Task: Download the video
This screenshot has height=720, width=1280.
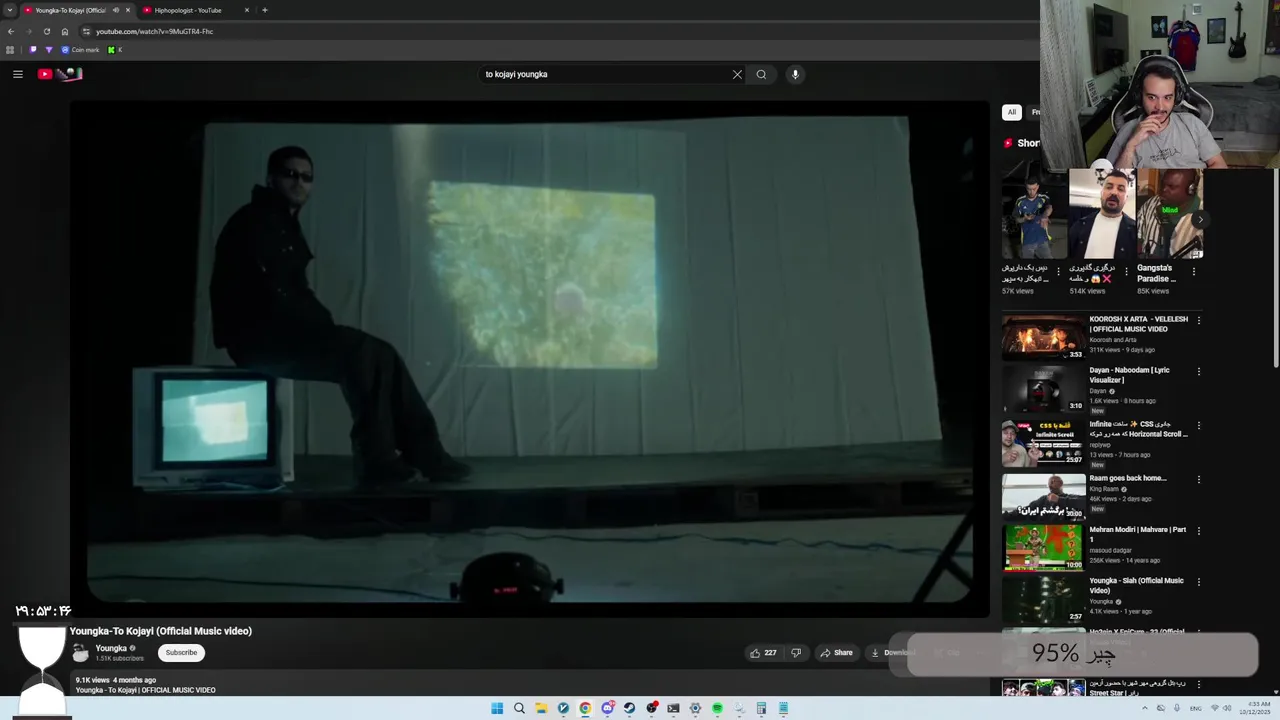Action: click(894, 653)
